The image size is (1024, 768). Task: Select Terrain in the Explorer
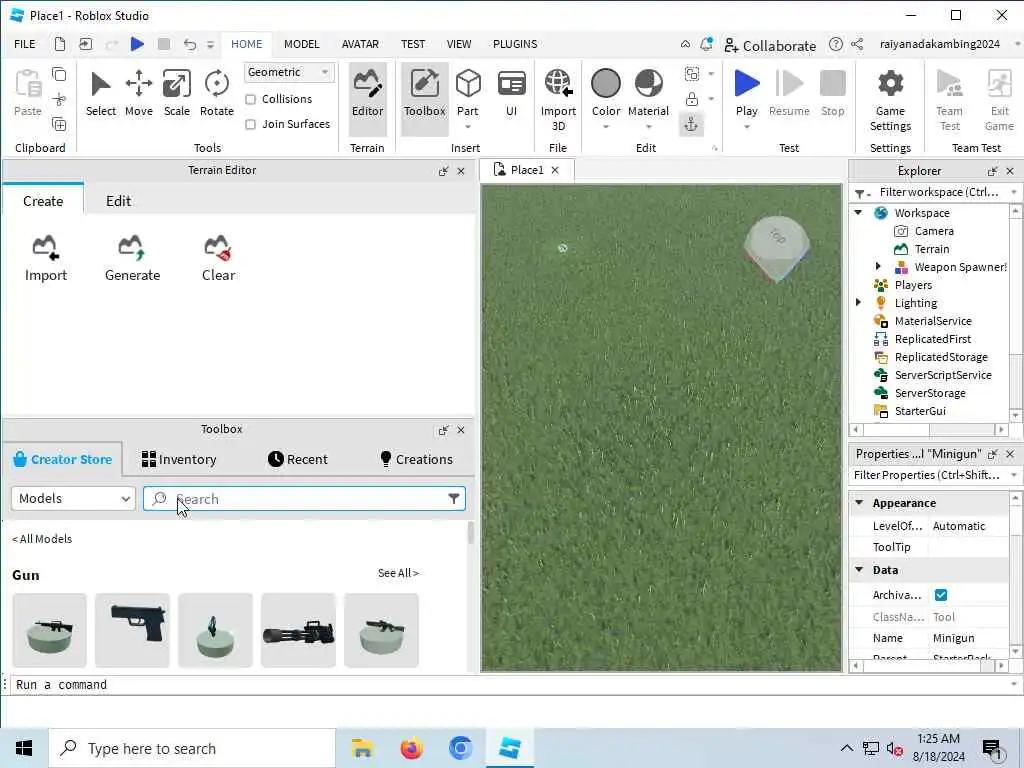pyautogui.click(x=931, y=249)
